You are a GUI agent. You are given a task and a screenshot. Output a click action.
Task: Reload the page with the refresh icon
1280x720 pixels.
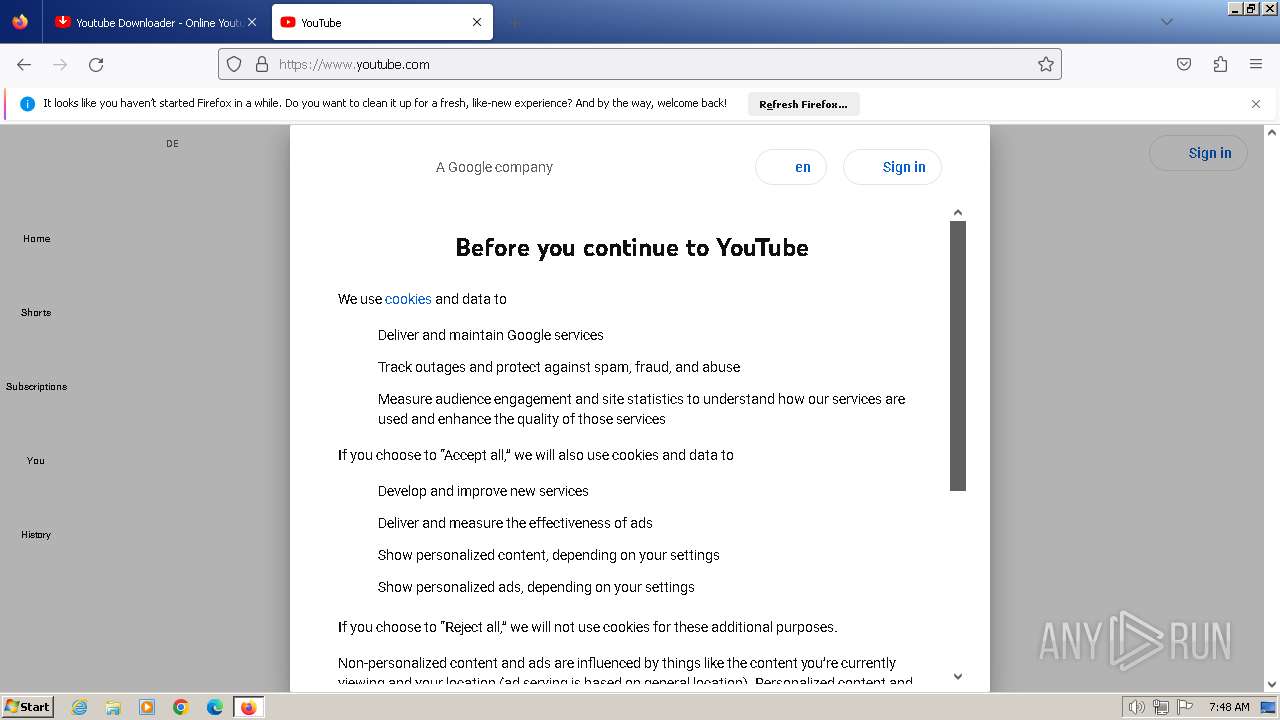pyautogui.click(x=96, y=64)
